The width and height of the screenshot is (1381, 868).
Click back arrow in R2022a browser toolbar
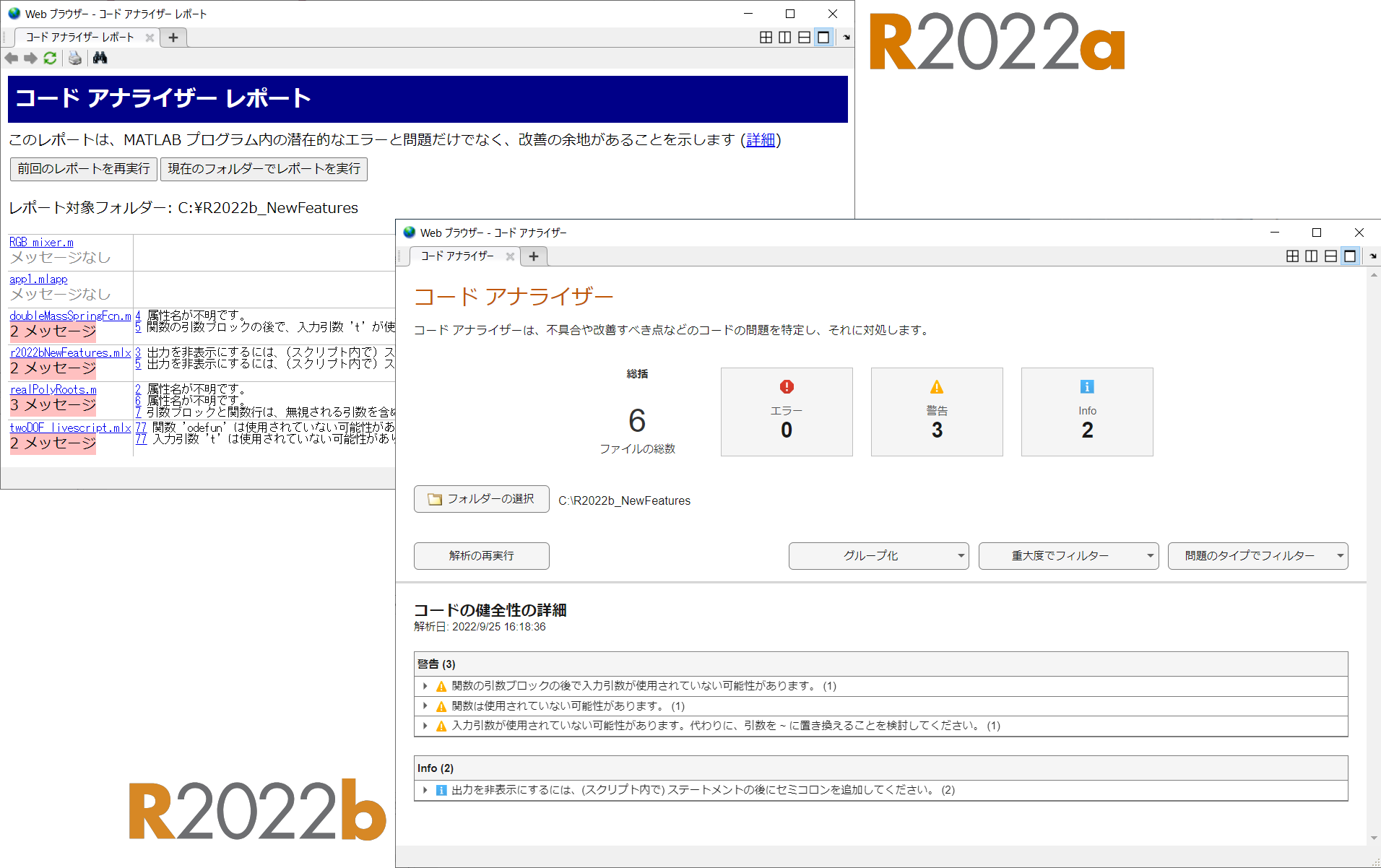click(x=12, y=58)
